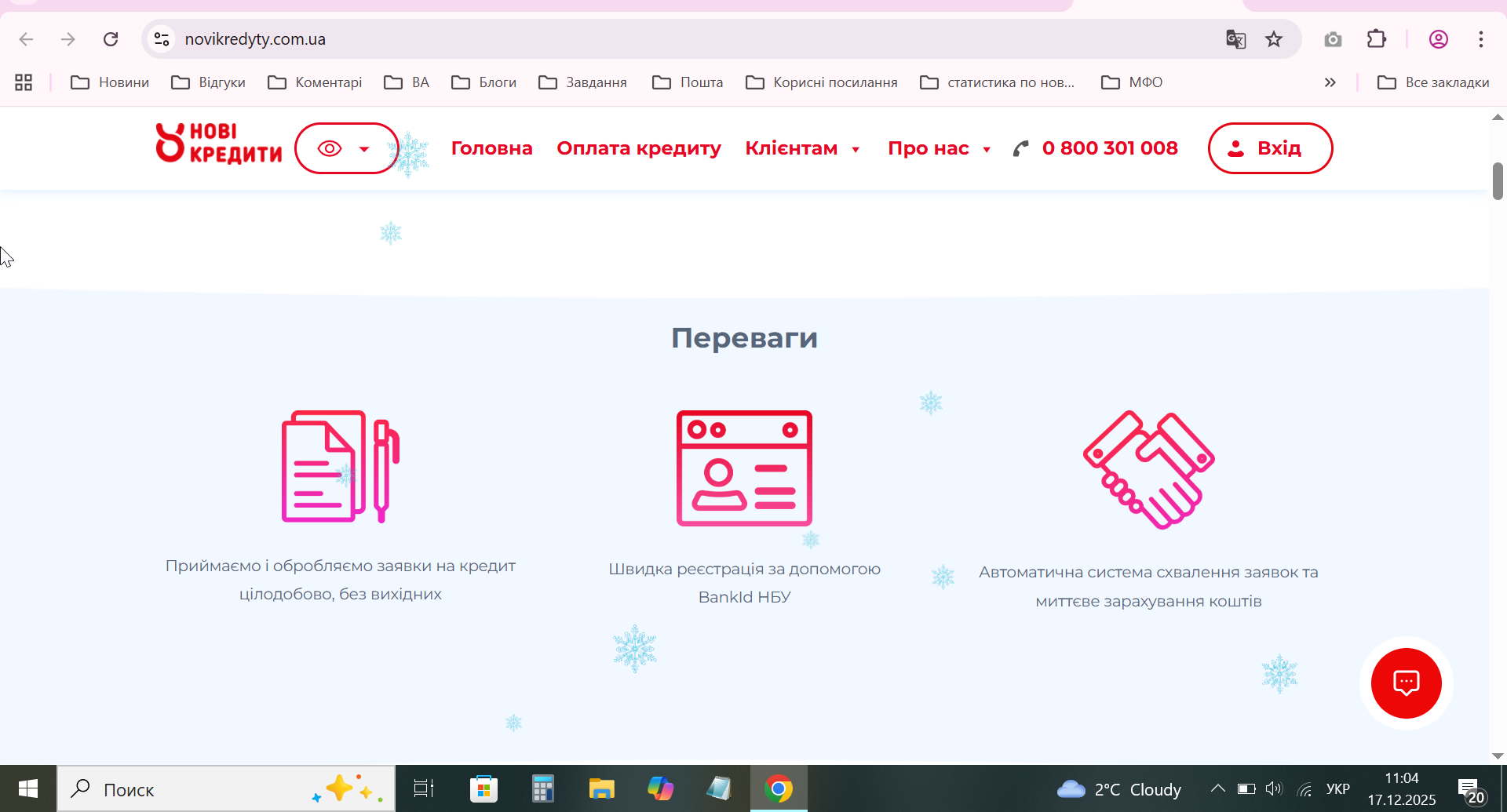This screenshot has width=1507, height=812.
Task: Click the scrollbar up arrow
Action: [x=1498, y=117]
